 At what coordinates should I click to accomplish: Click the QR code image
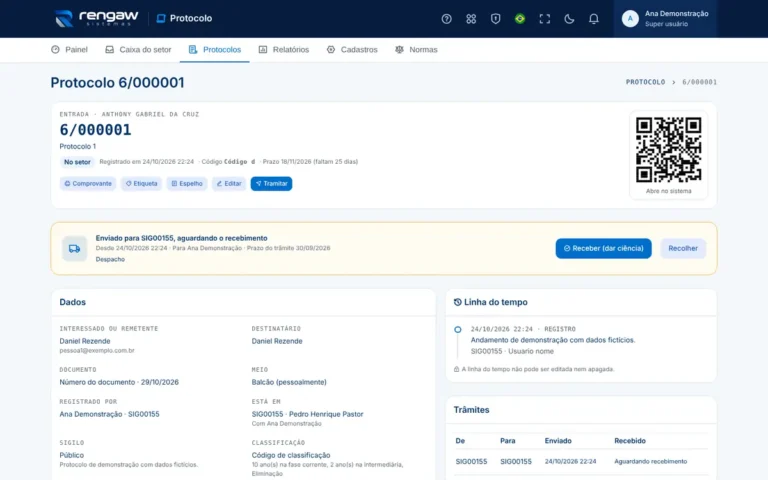(x=668, y=149)
